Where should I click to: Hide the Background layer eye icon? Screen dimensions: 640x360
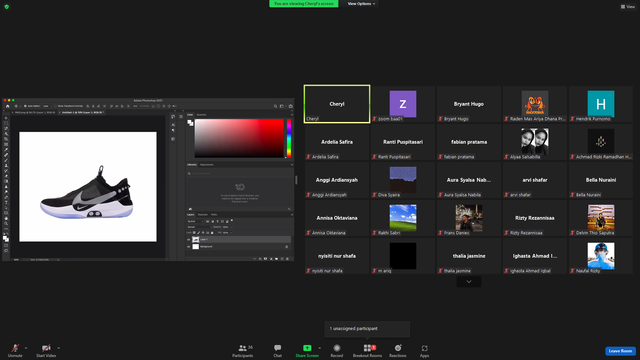[x=189, y=247]
